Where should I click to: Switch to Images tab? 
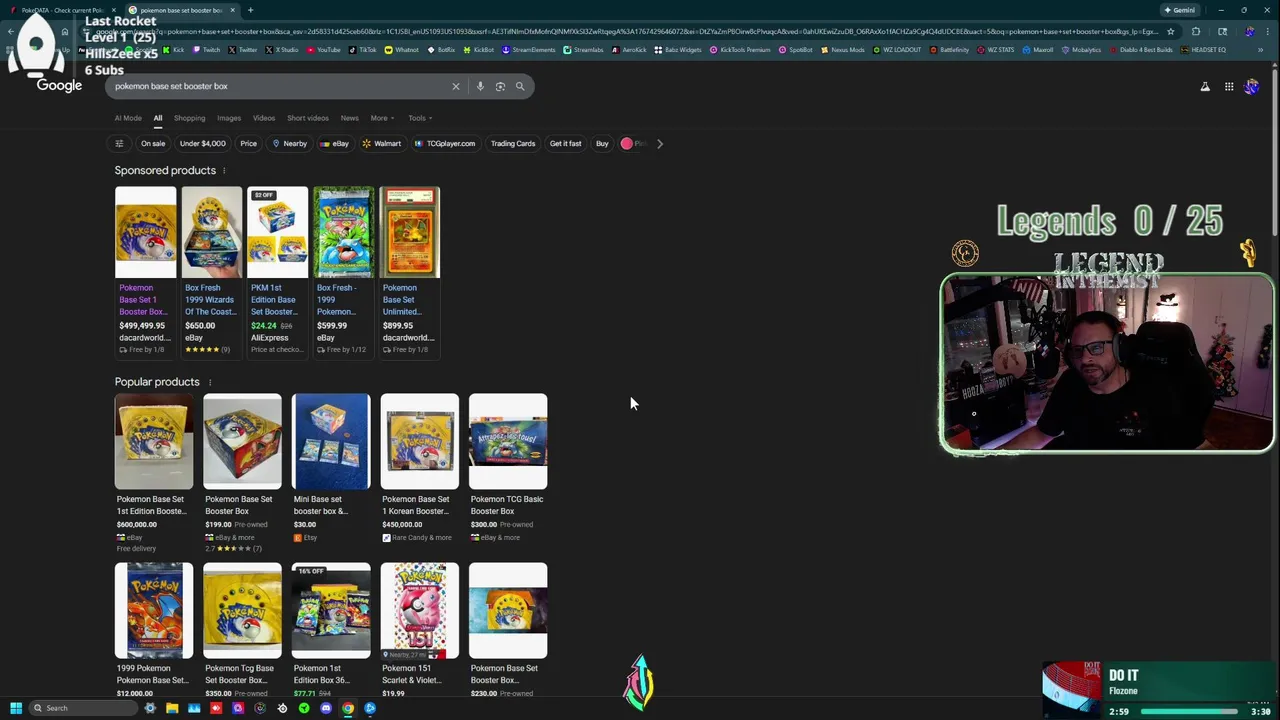229,118
